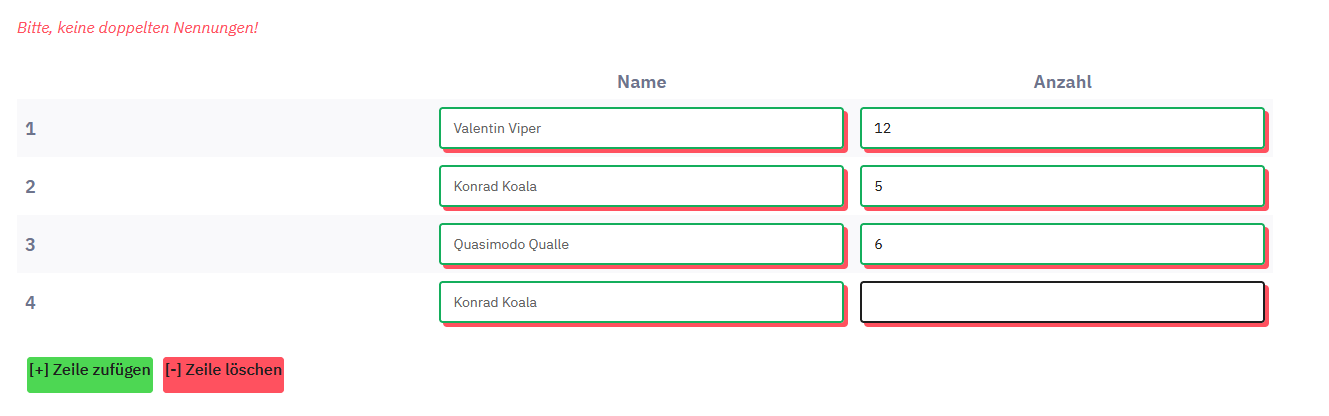Image resolution: width=1329 pixels, height=416 pixels.
Task: Click the [+] symbol for adding a row
Action: 40,370
